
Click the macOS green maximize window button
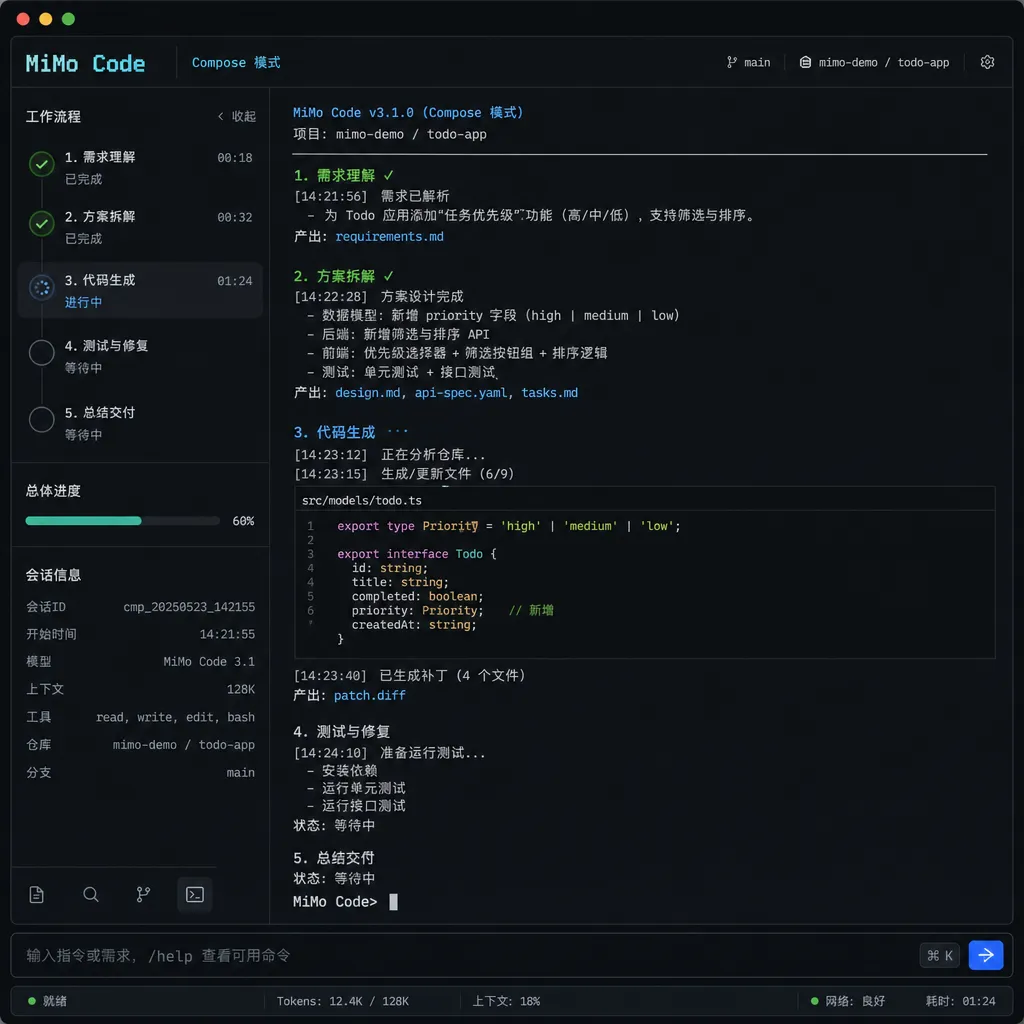click(x=68, y=19)
